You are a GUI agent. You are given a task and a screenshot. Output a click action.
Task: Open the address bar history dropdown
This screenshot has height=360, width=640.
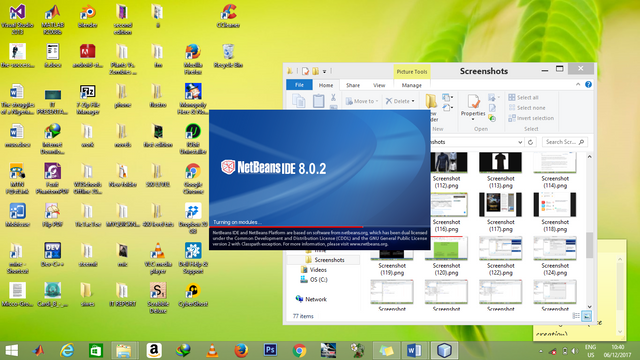(520, 142)
